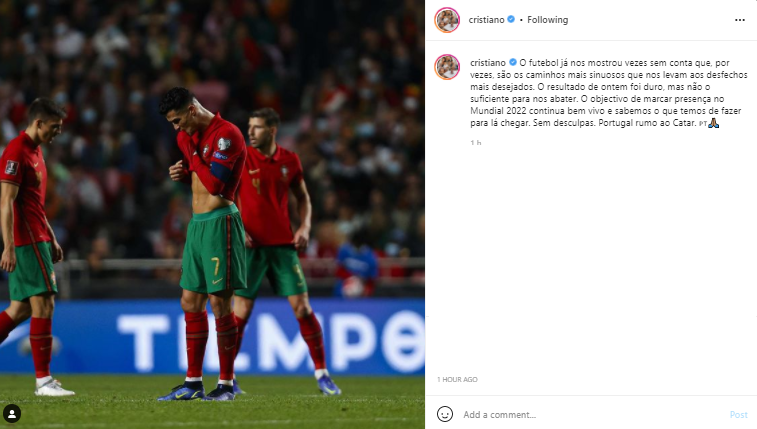Screen dimensions: 757x429
Task: Click praying hands emoji ending the caption
Action: 714,123
